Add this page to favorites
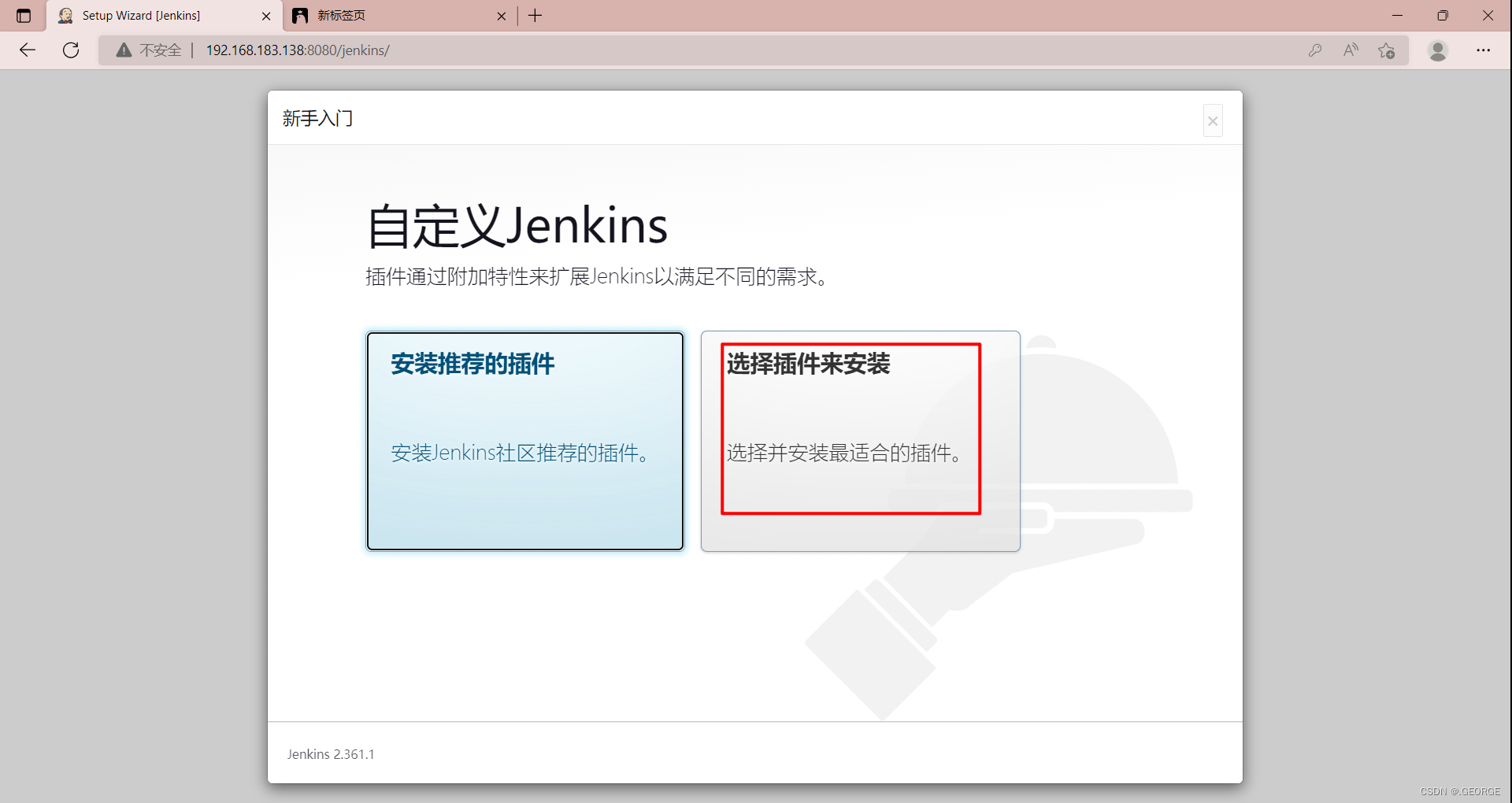This screenshot has width=1512, height=803. click(1387, 50)
